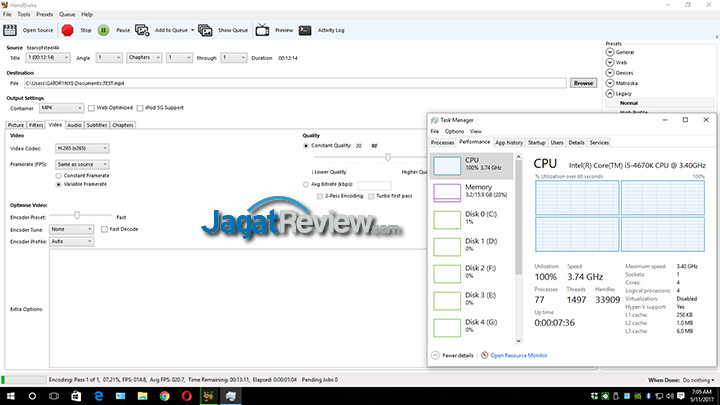Enable the Fast Decode checkbox
720x405 pixels.
105,229
